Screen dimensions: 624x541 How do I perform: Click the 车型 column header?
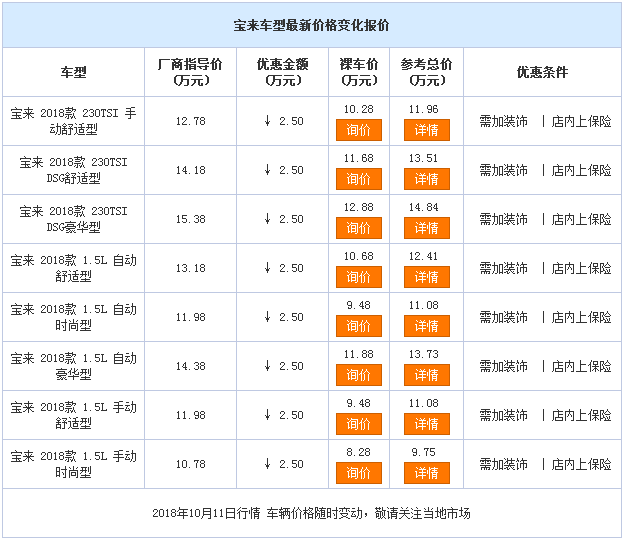[73, 72]
